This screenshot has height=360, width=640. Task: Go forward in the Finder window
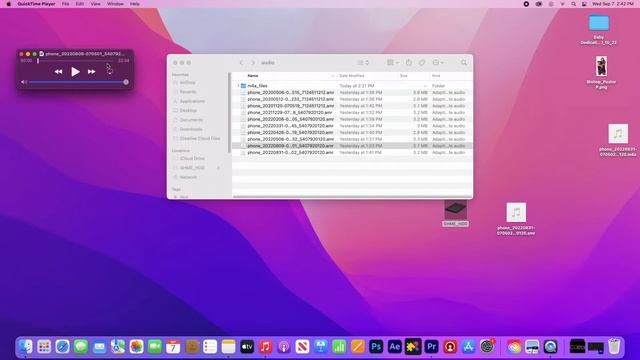click(253, 62)
